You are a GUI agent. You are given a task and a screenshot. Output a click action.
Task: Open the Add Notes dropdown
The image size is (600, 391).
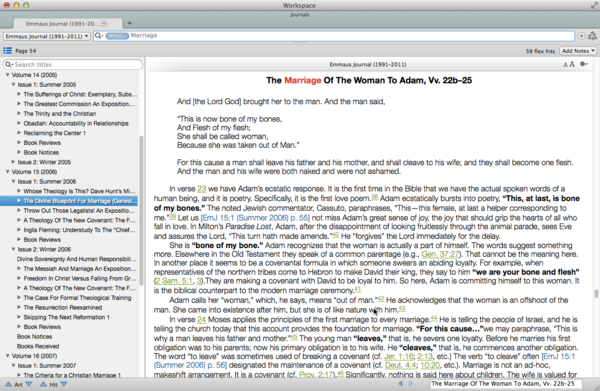point(579,51)
